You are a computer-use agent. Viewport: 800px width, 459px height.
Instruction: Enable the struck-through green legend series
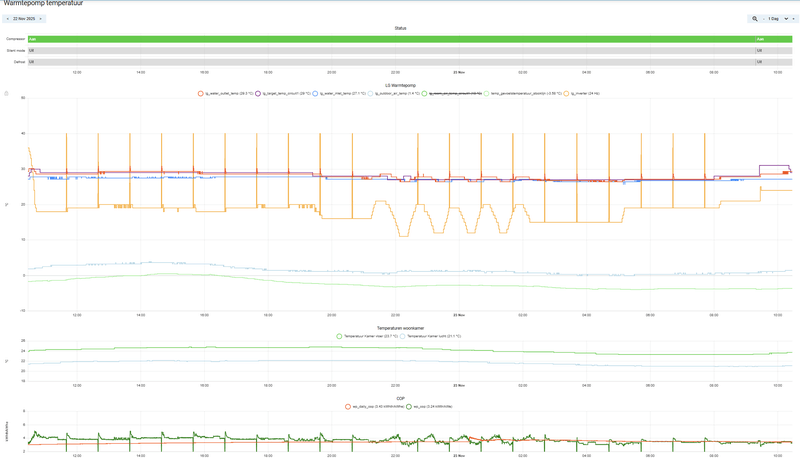tap(452, 94)
